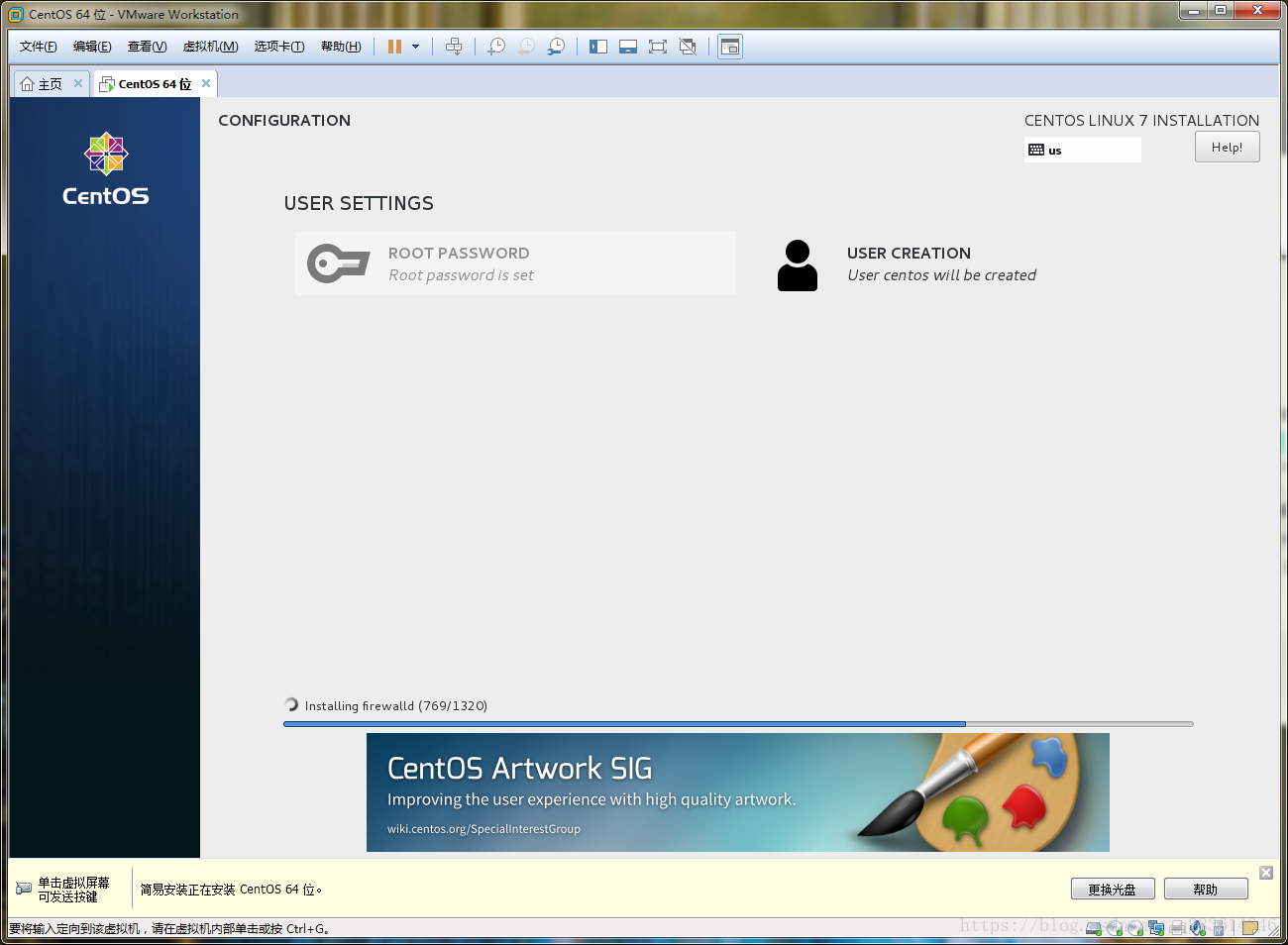This screenshot has width=1288, height=945.
Task: Open the 编辑(E) menu
Action: coord(92,47)
